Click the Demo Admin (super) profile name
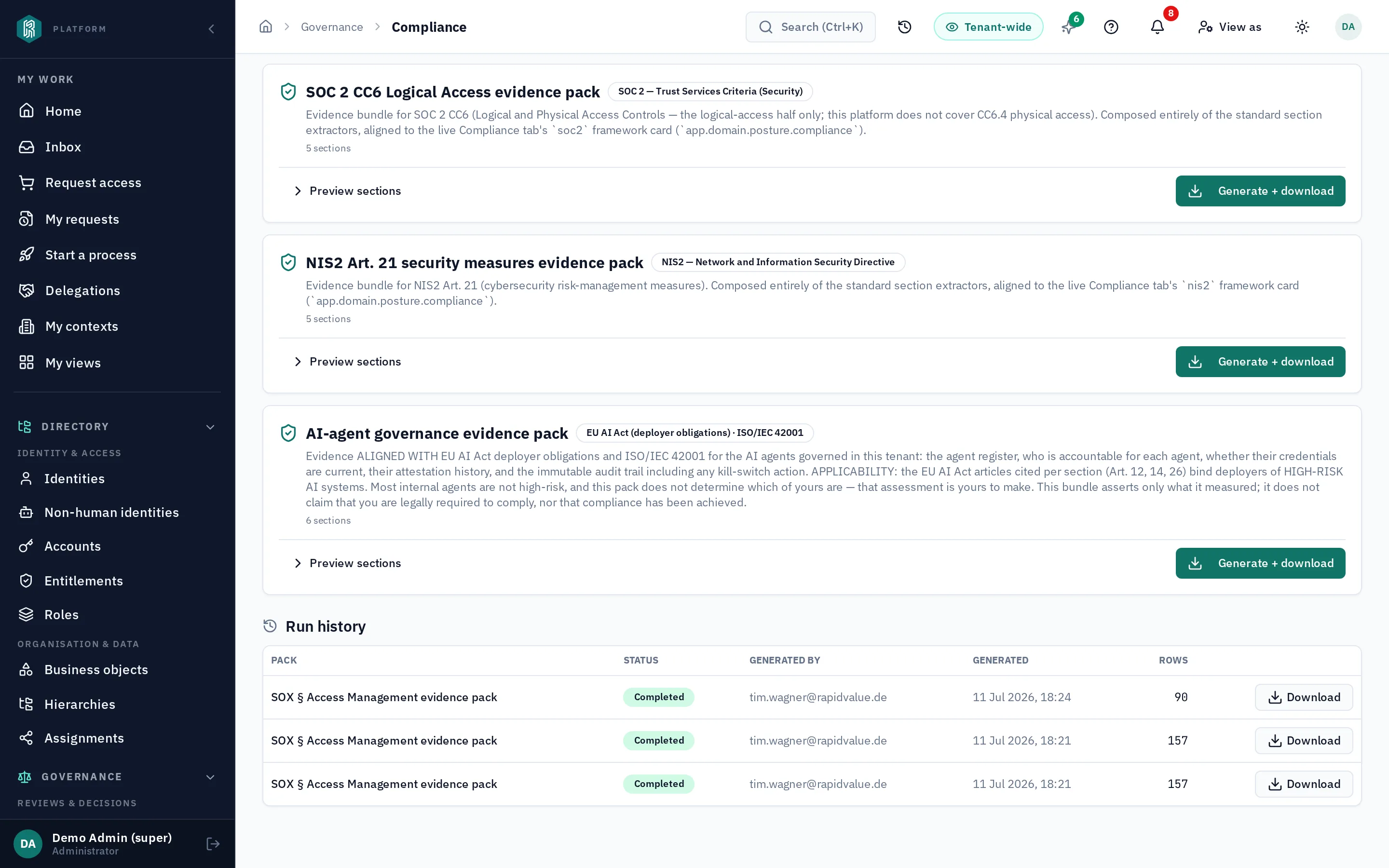The width and height of the screenshot is (1389, 868). coord(112,838)
